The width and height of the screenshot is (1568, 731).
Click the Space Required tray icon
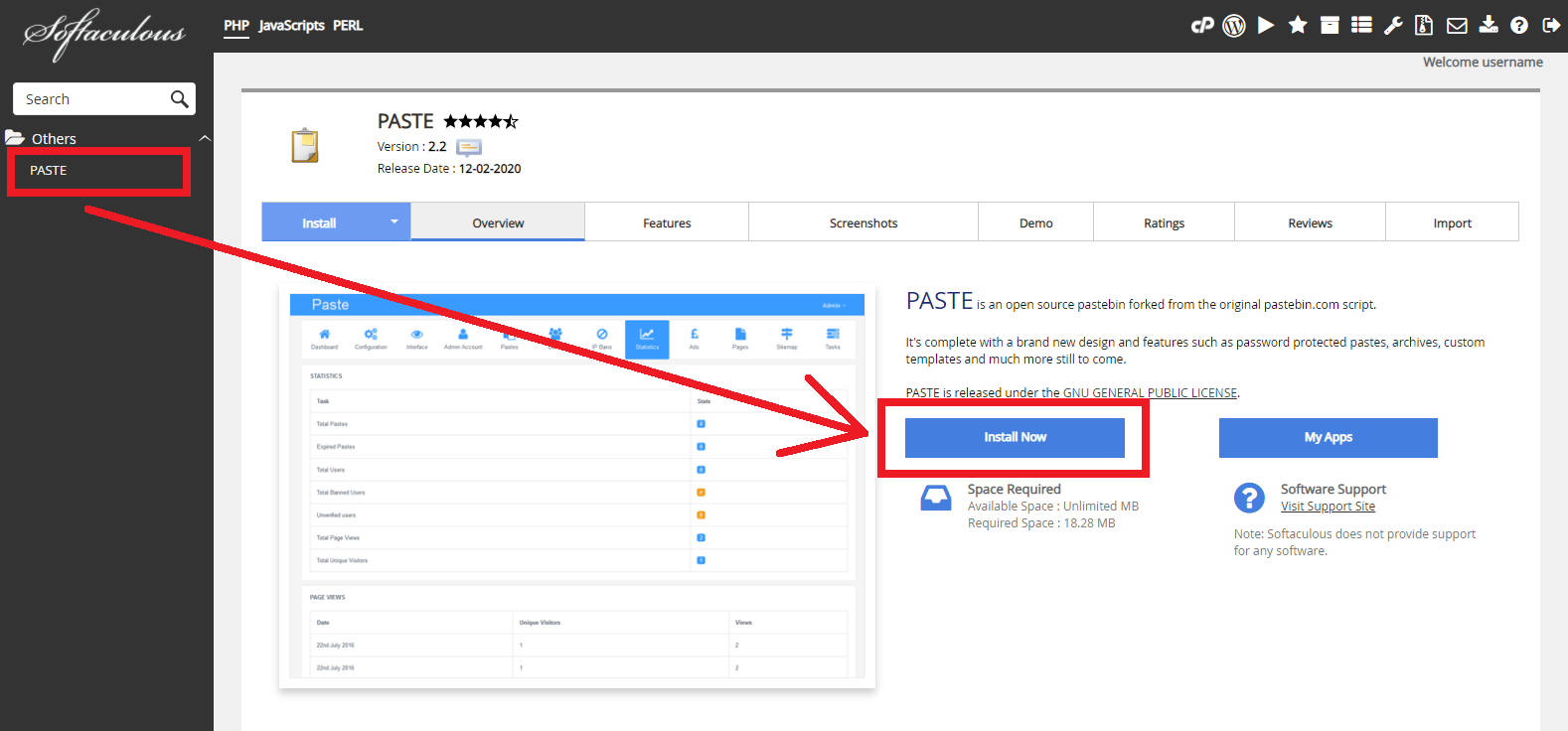[936, 498]
